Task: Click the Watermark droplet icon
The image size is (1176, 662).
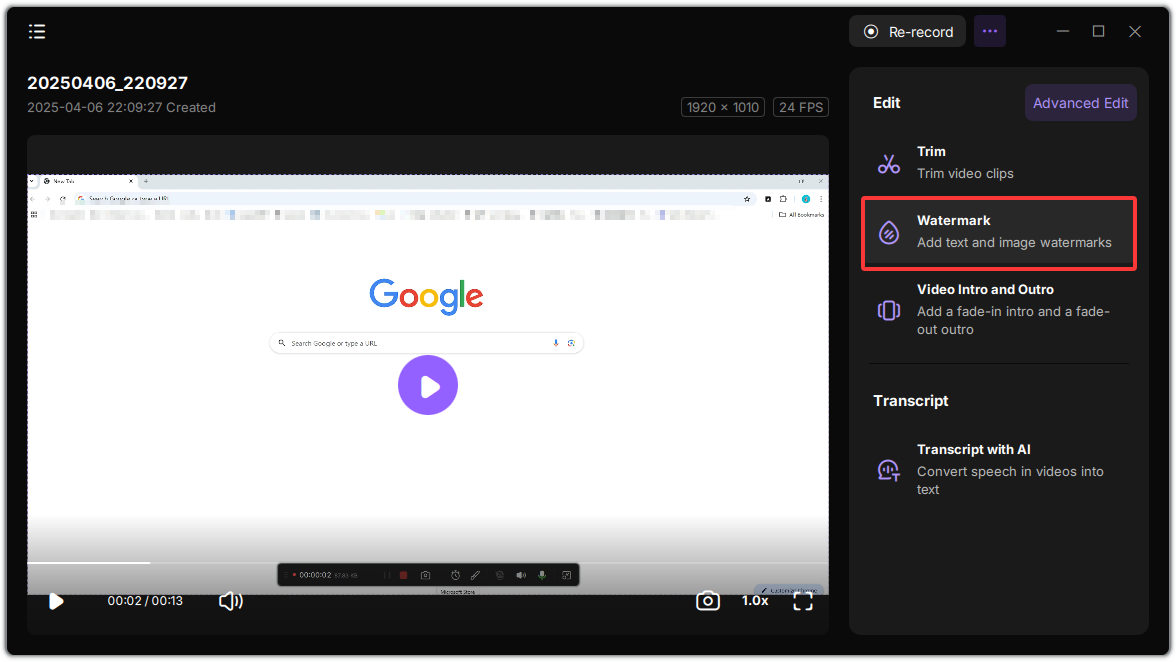Action: point(889,232)
